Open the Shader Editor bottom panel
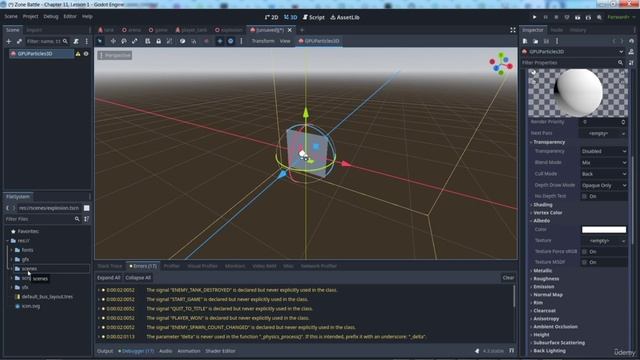 [220, 351]
